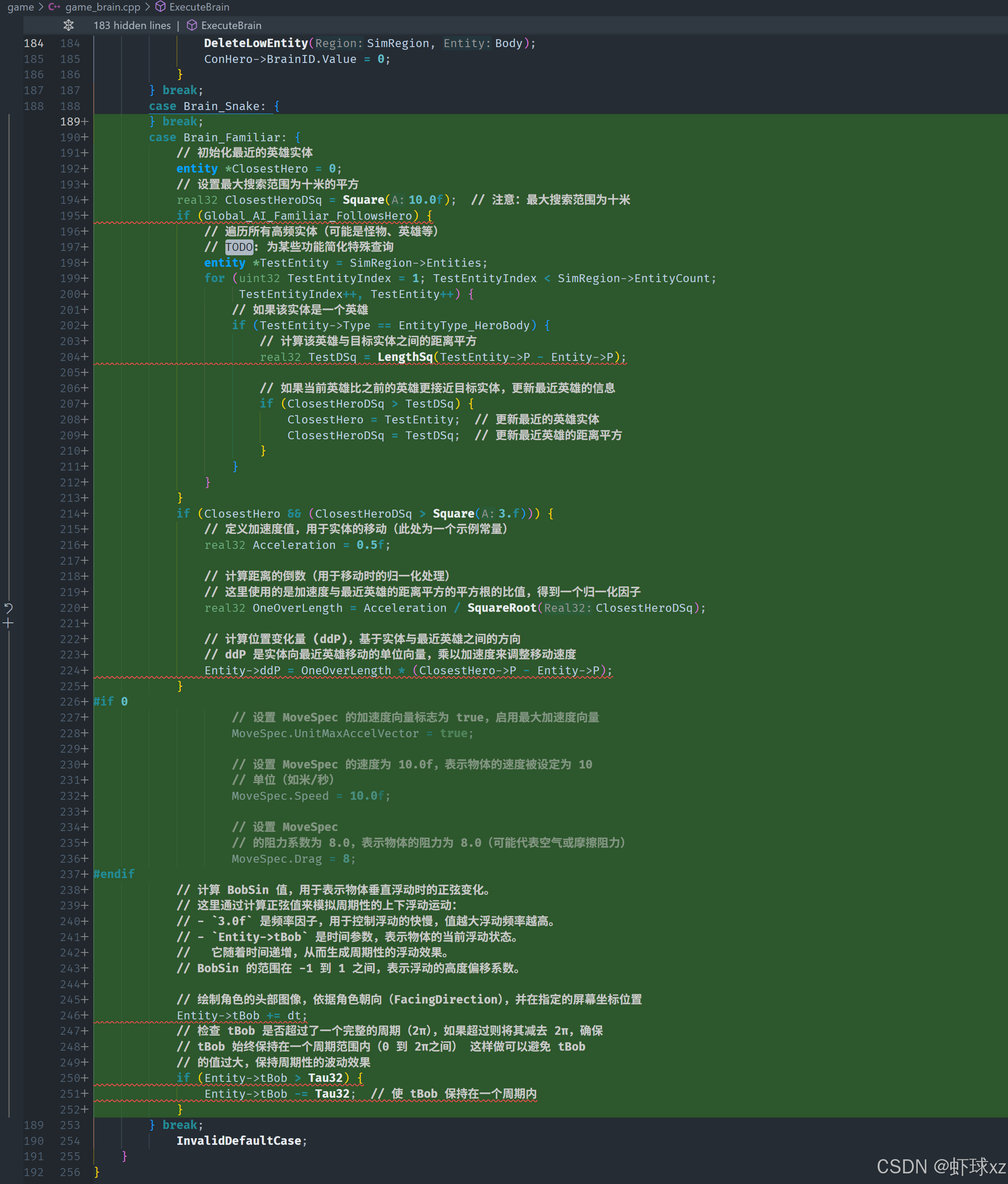
Task: Click the highlighted TODO keyword
Action: [239, 247]
